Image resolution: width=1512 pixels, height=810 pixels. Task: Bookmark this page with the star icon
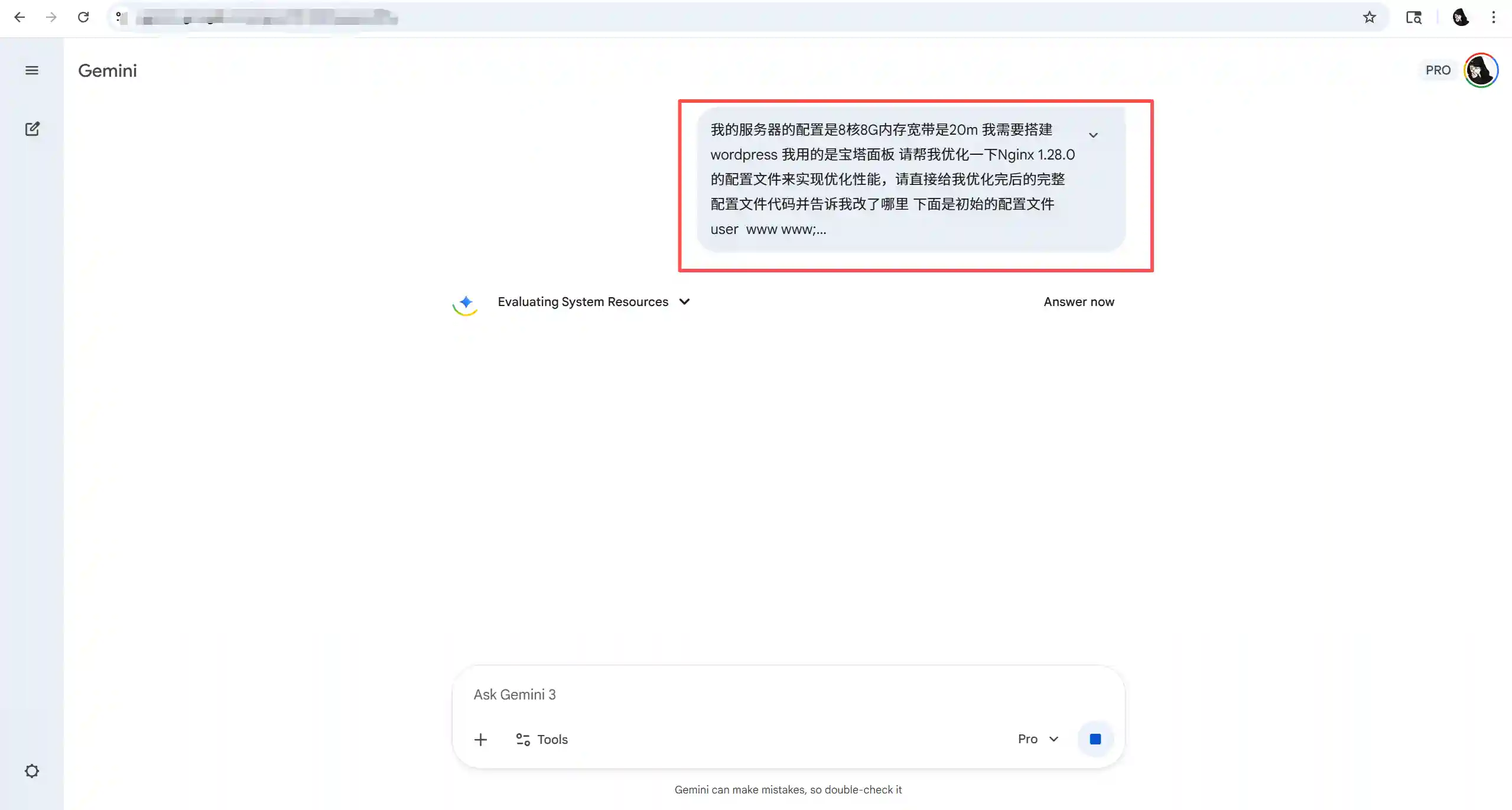pos(1370,17)
